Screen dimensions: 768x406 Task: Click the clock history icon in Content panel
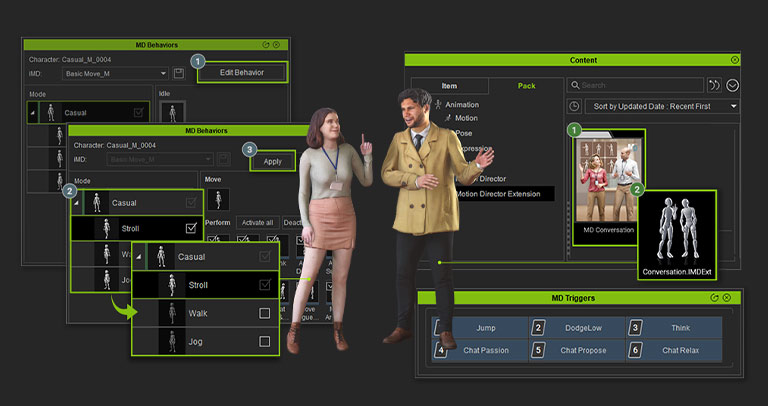coord(574,106)
